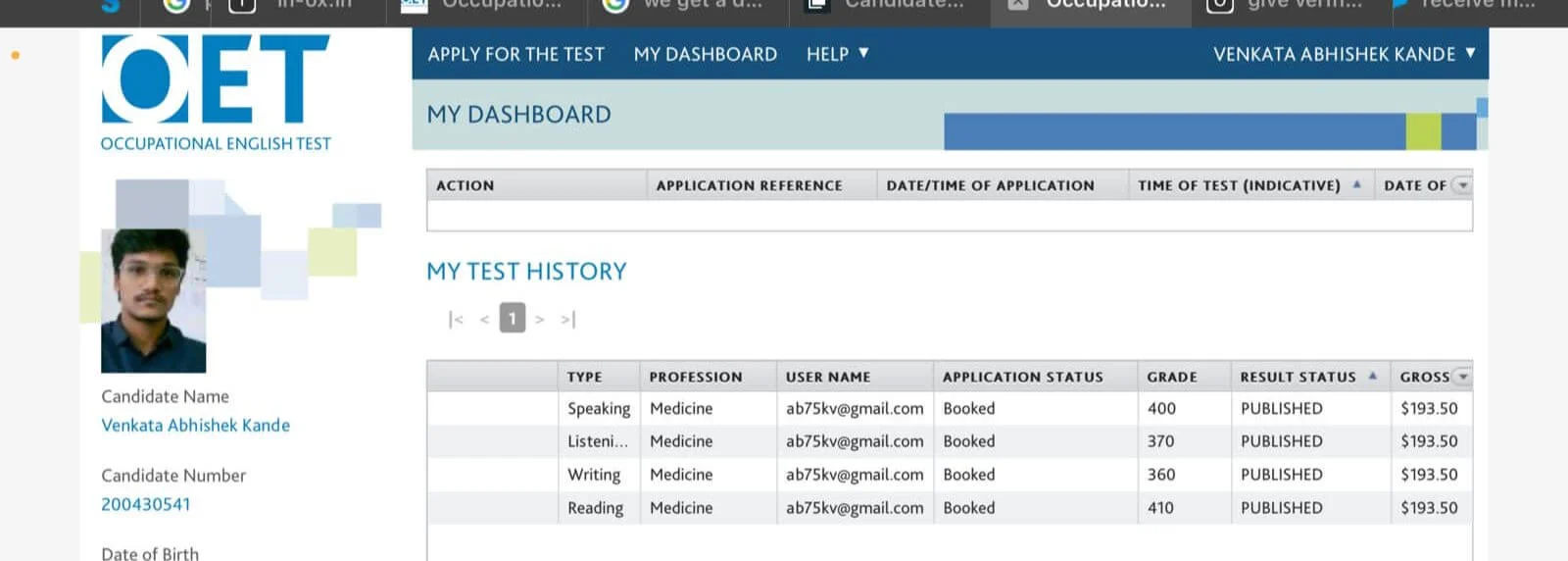This screenshot has width=1568, height=561.
Task: Open column dropdown on applications grid
Action: pyautogui.click(x=1462, y=185)
